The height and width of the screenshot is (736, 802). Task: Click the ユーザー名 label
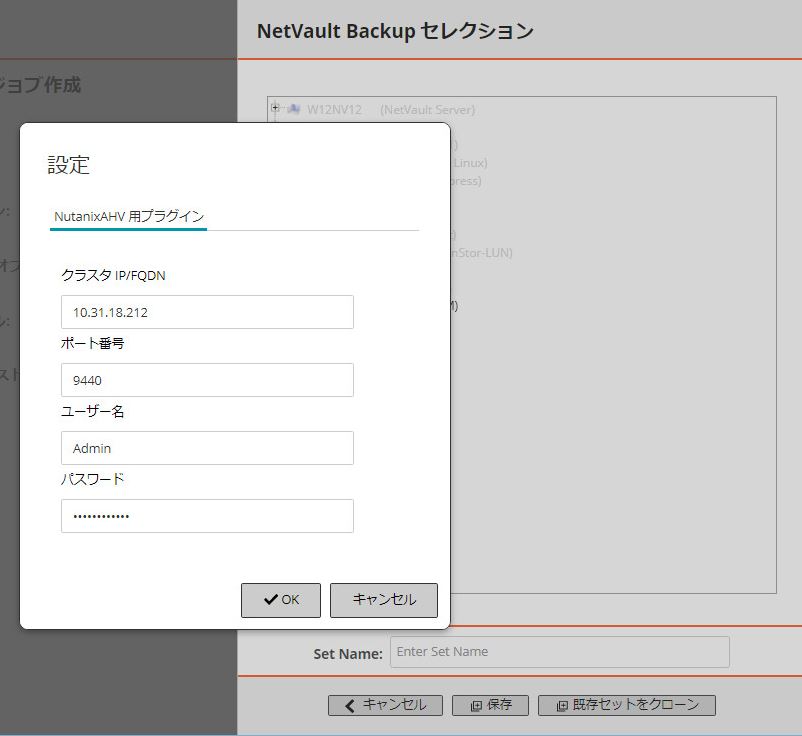tap(92, 411)
